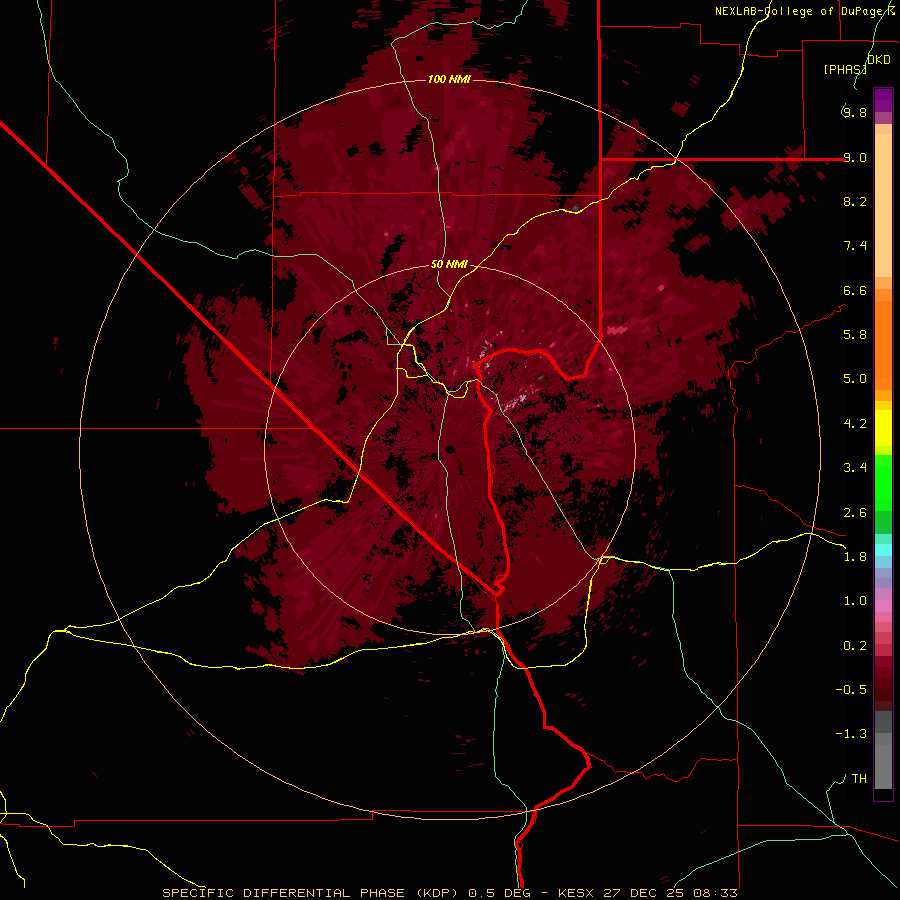Screen dimensions: 900x900
Task: Click the 3.4 value on the scale
Action: click(855, 468)
